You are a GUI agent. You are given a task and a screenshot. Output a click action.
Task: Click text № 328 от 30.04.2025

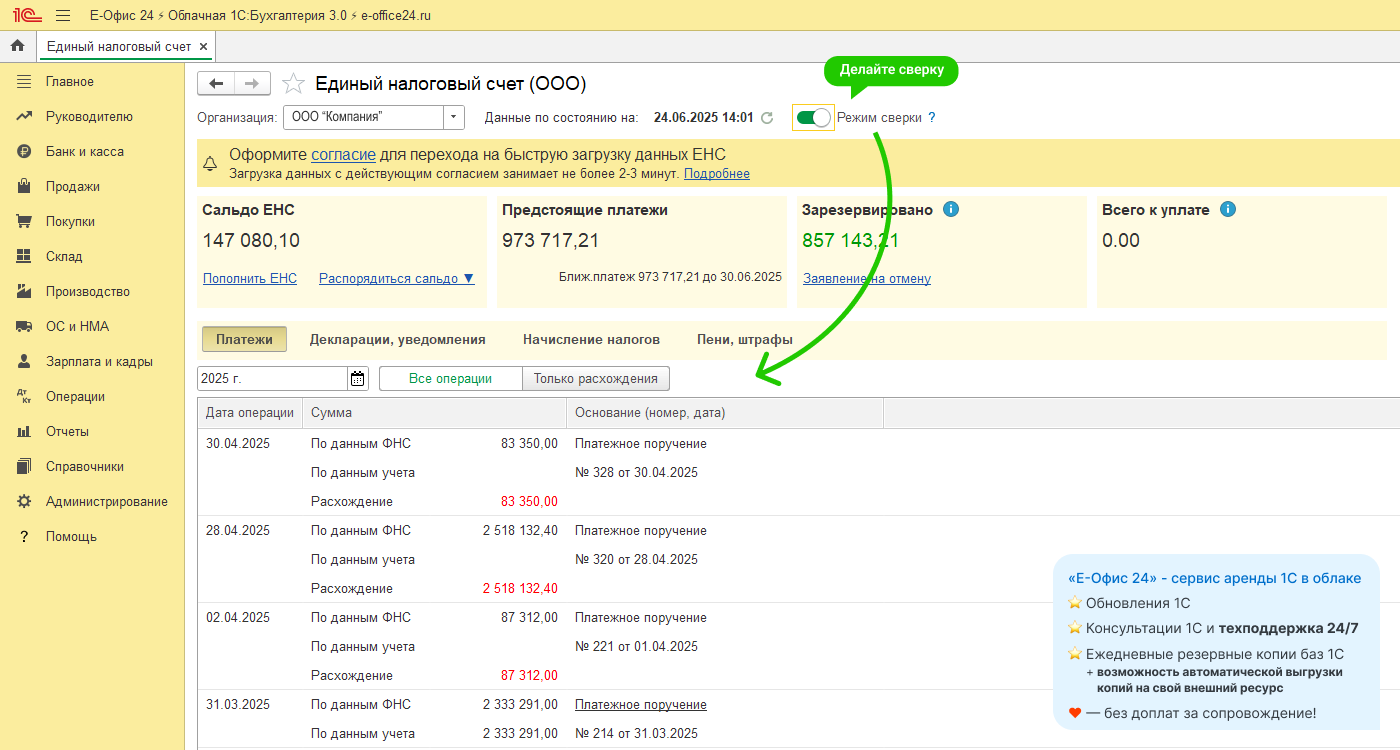[636, 473]
